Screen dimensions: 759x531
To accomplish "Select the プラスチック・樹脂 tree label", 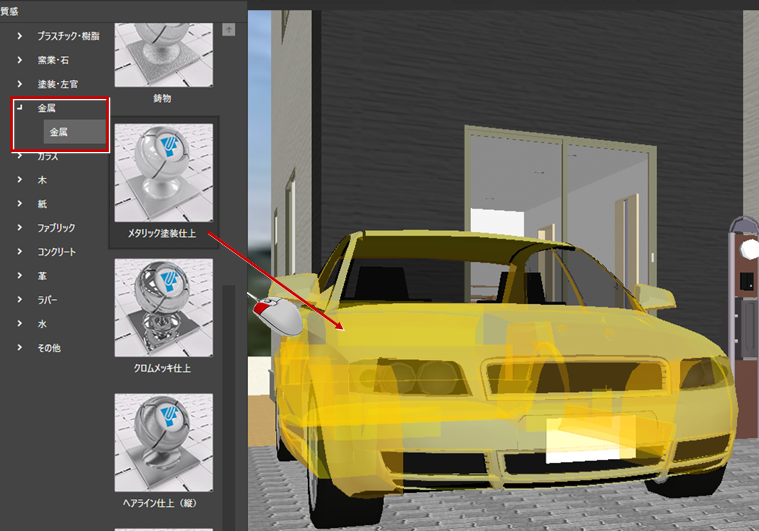I will pyautogui.click(x=68, y=36).
